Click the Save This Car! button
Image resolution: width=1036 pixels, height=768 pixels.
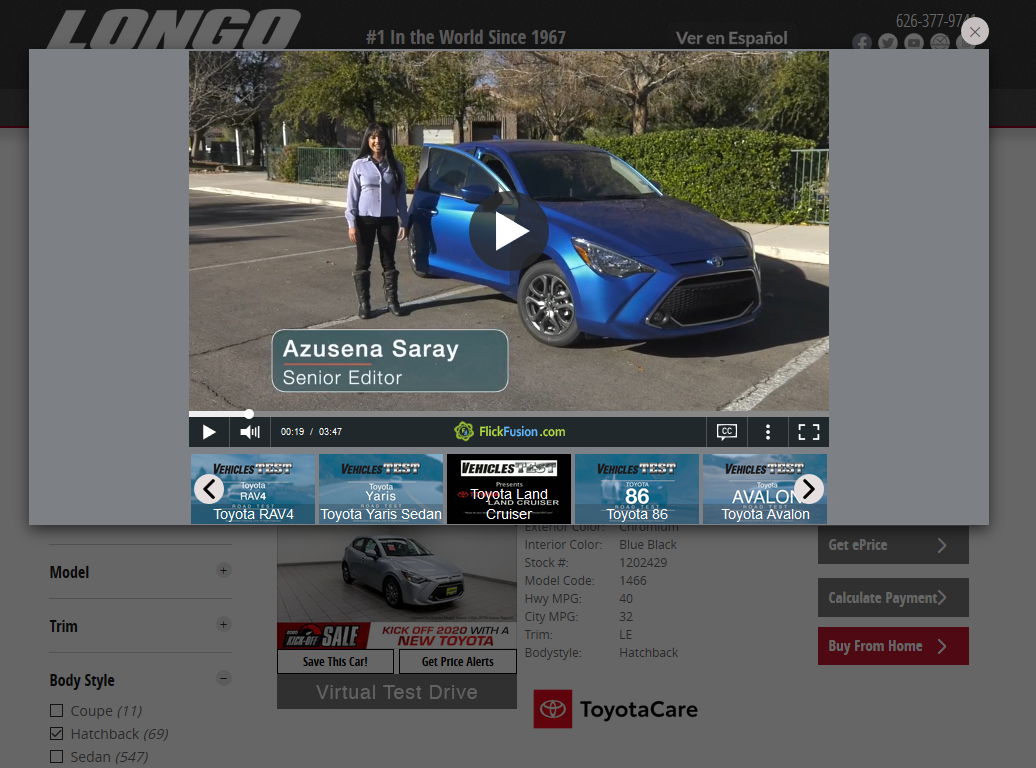coord(335,662)
